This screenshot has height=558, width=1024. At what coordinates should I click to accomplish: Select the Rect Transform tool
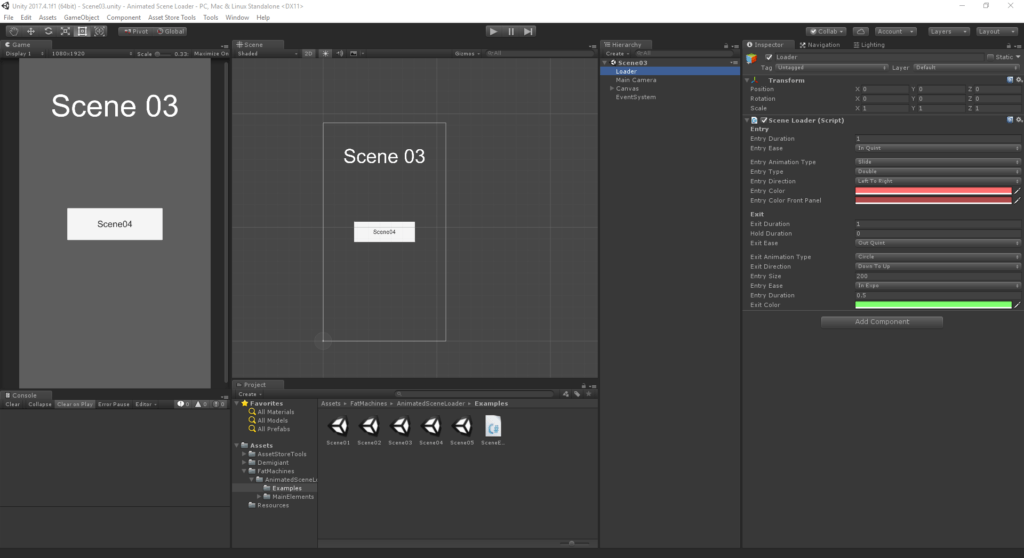tap(82, 31)
